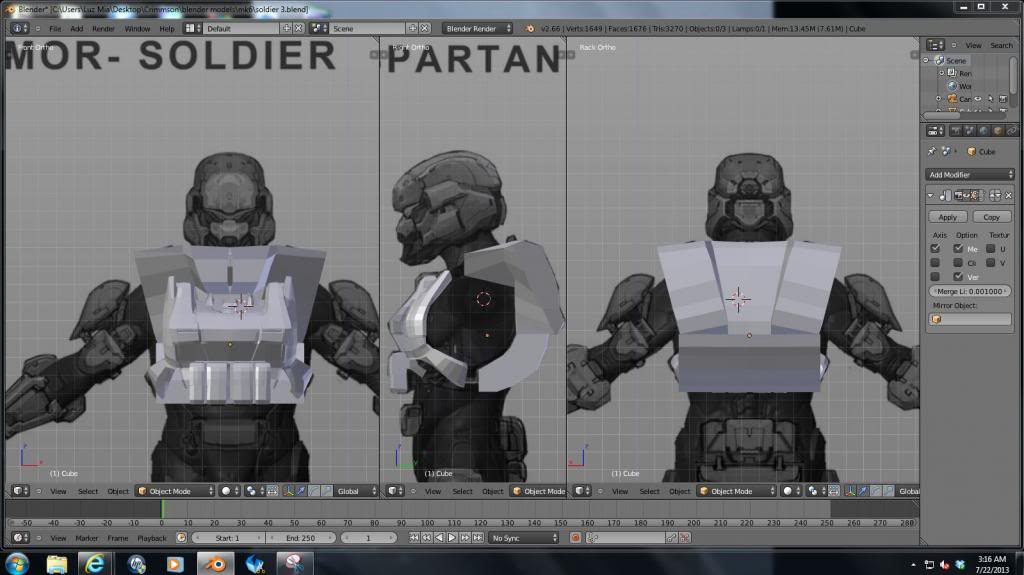Click the cube icon next to Cube label

970,151
